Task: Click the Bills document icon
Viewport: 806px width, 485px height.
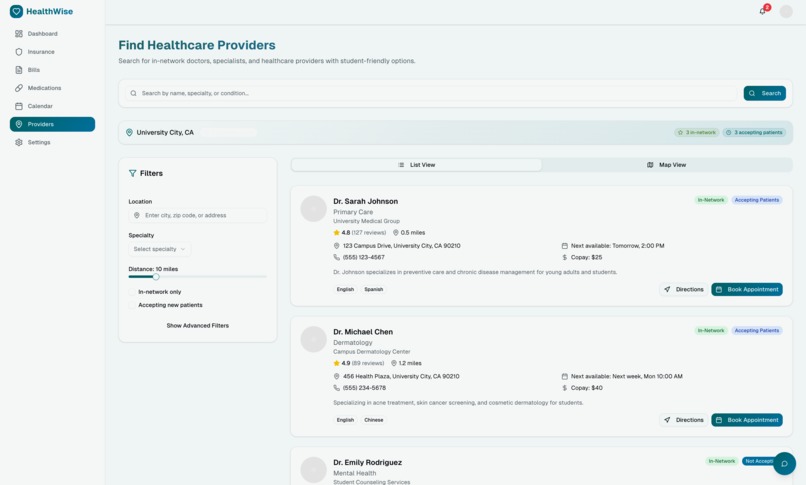Action: 19,70
